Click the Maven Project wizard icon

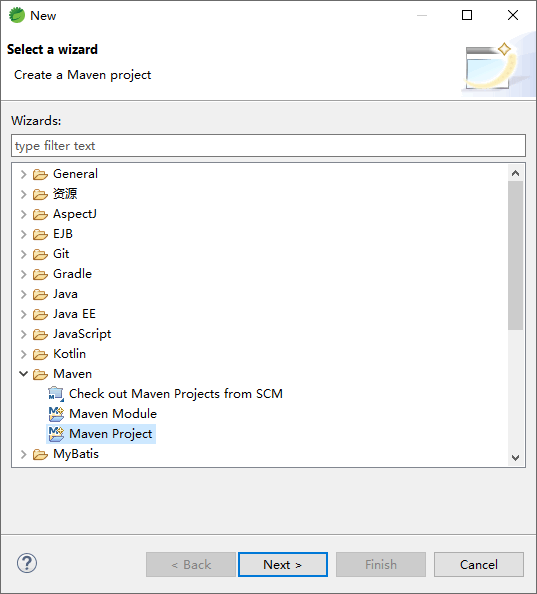pos(56,434)
